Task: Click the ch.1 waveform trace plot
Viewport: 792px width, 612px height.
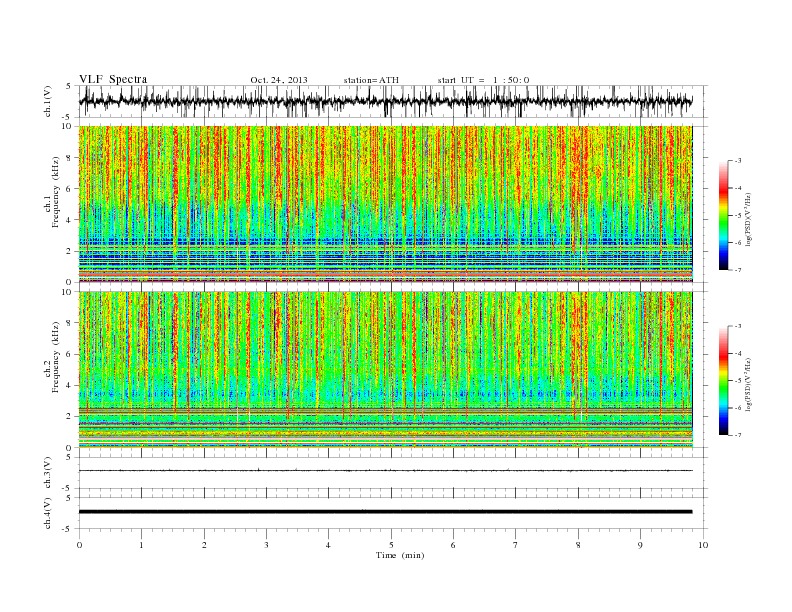Action: coord(385,101)
